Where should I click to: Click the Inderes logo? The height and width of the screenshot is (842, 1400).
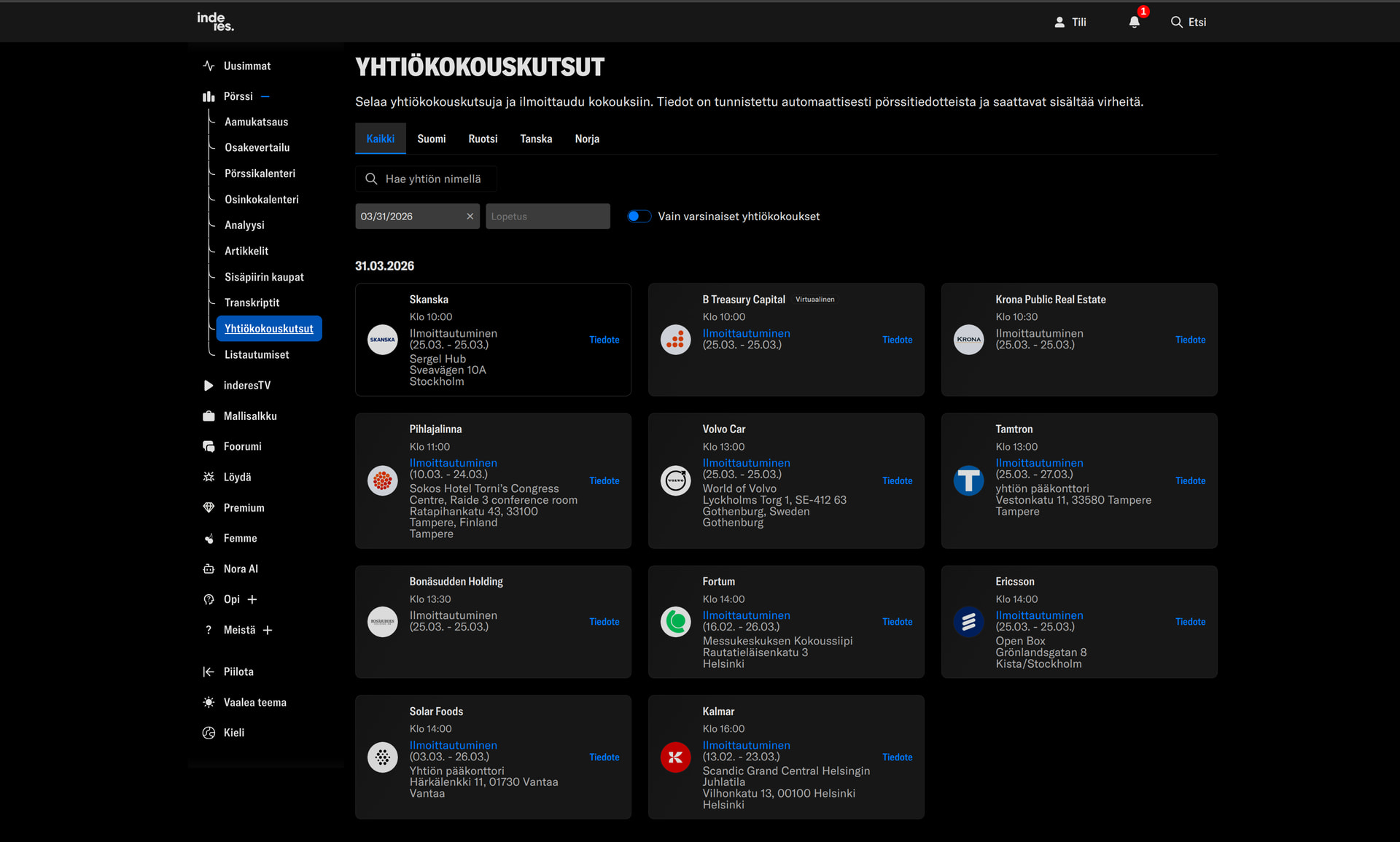point(215,21)
